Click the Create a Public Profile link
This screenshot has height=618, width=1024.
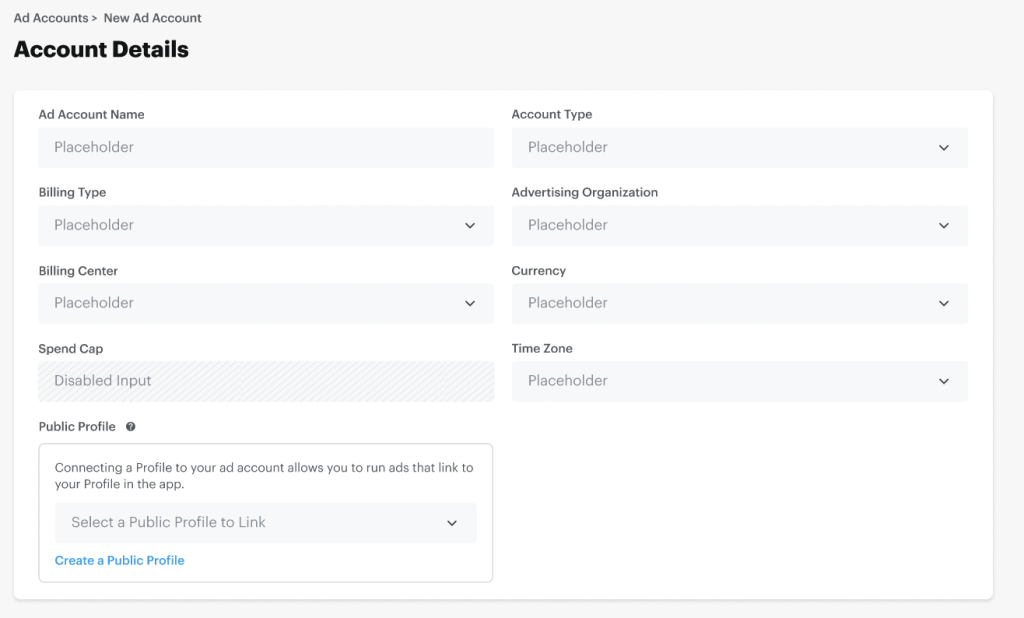[119, 560]
